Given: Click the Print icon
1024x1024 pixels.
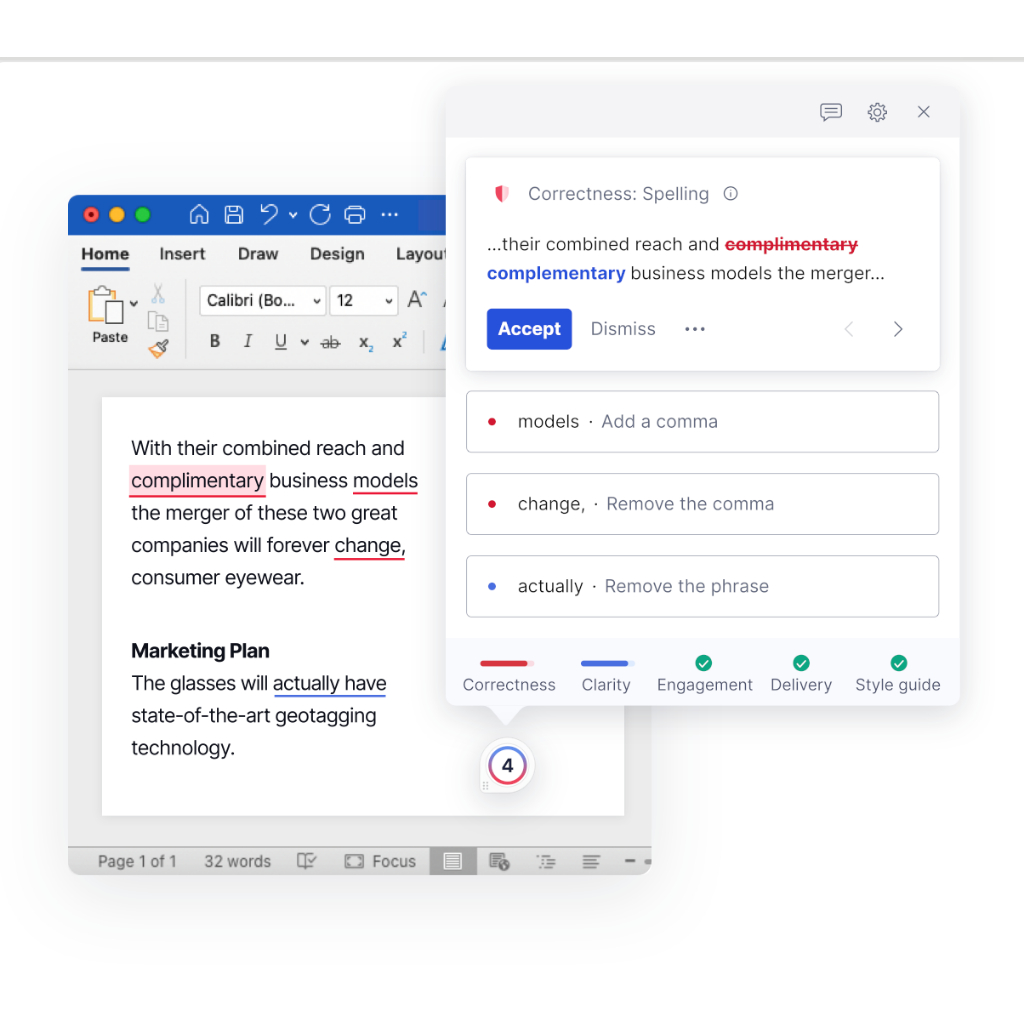Looking at the screenshot, I should coord(355,214).
